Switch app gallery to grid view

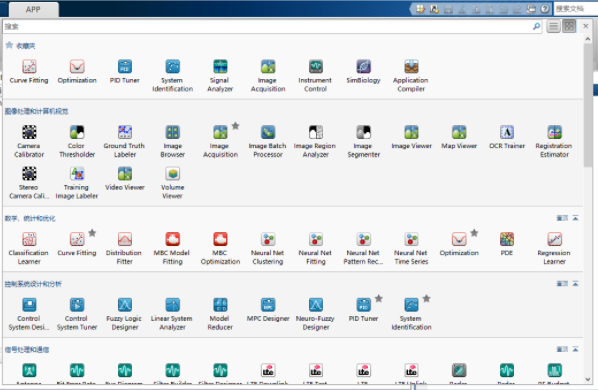tap(569, 26)
